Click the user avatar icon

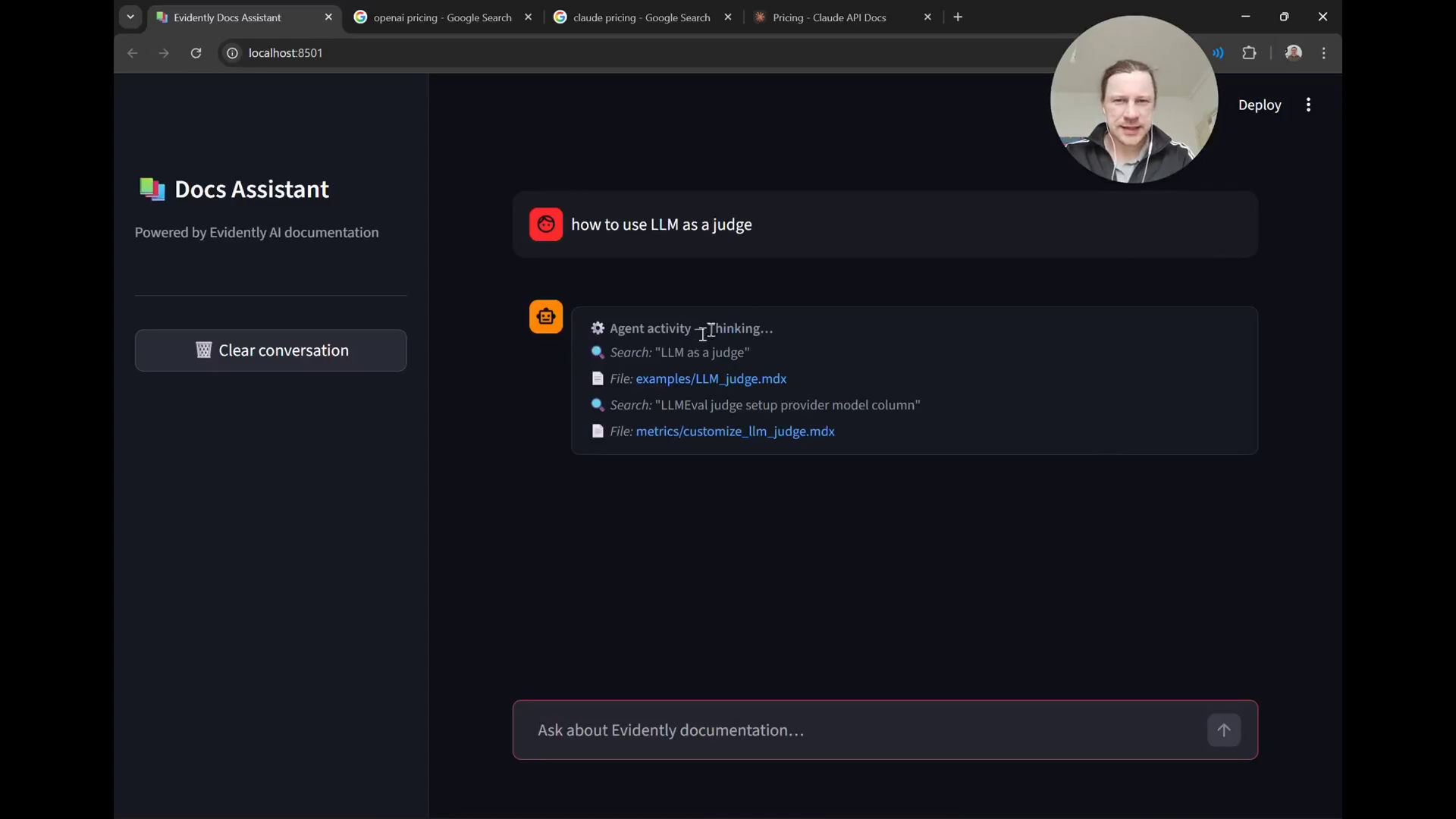(x=546, y=224)
